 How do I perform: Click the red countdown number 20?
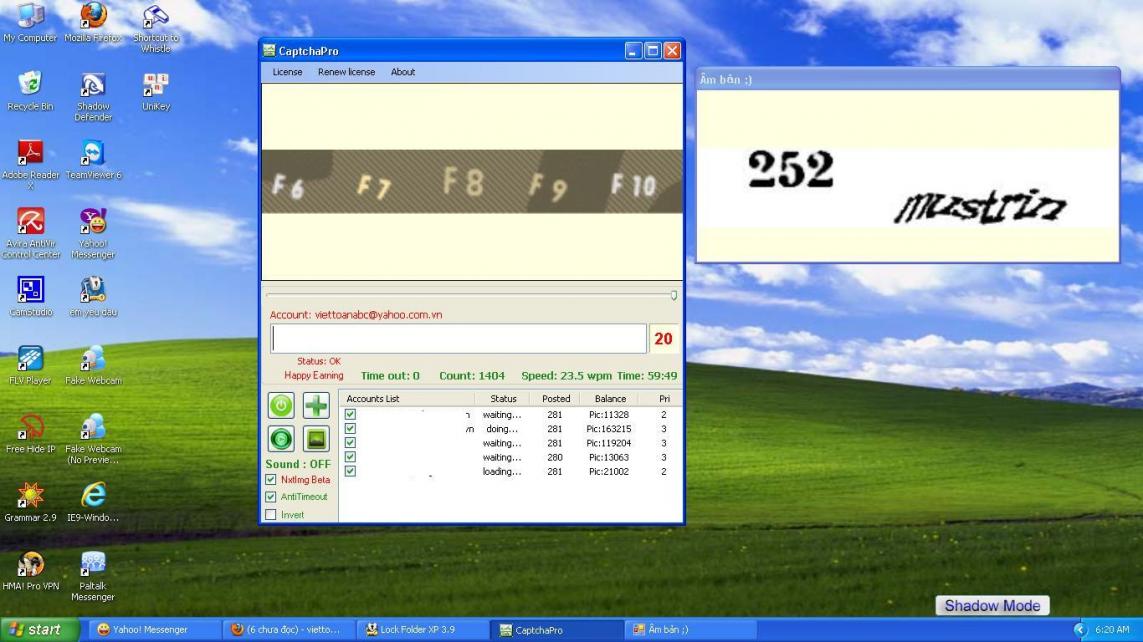(663, 339)
